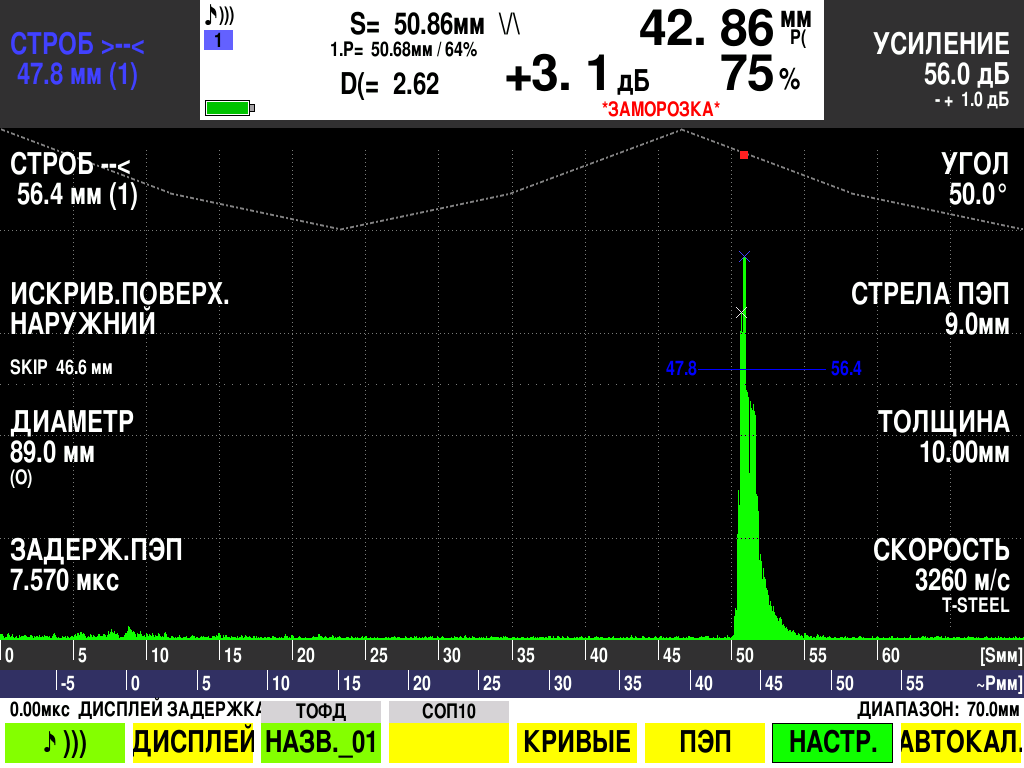Open the УСИЛЕНИЕ 56.0 дБ gain parameter

tap(940, 60)
